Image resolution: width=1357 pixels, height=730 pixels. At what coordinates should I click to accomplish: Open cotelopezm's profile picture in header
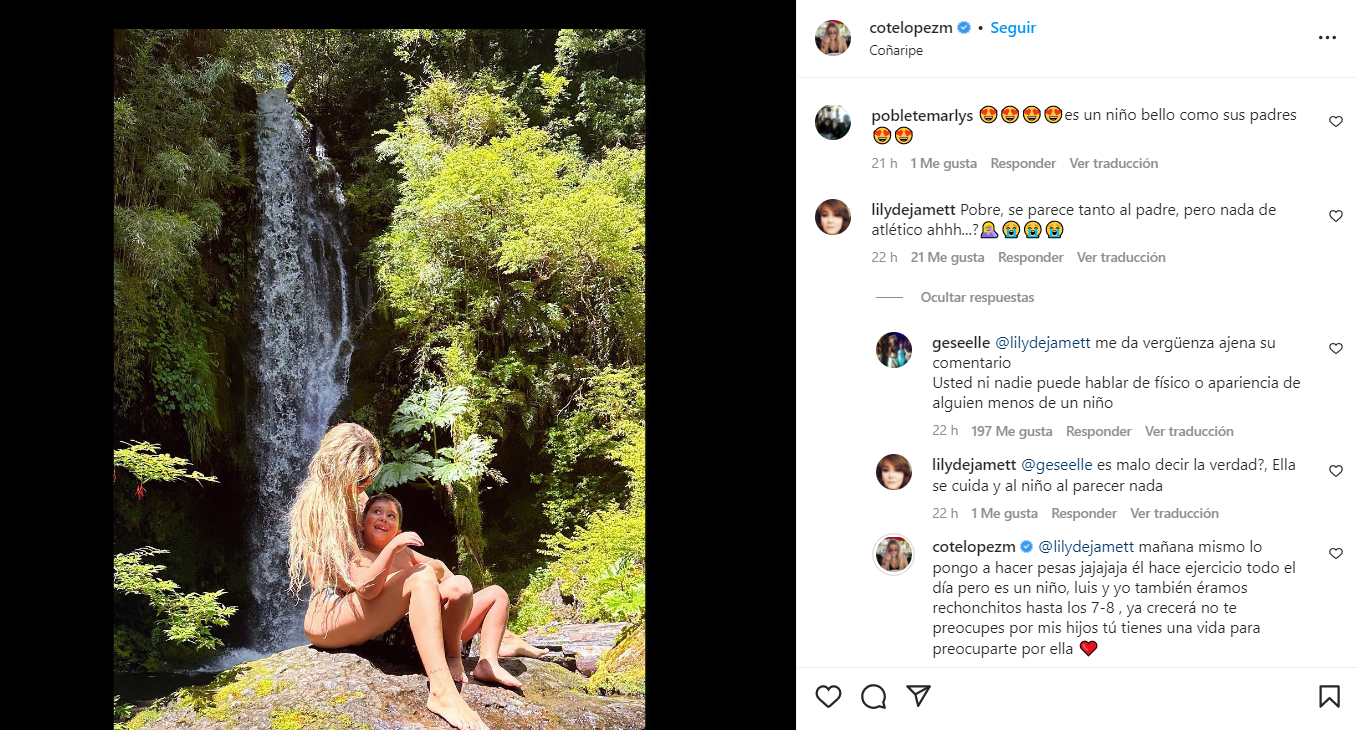pos(833,38)
